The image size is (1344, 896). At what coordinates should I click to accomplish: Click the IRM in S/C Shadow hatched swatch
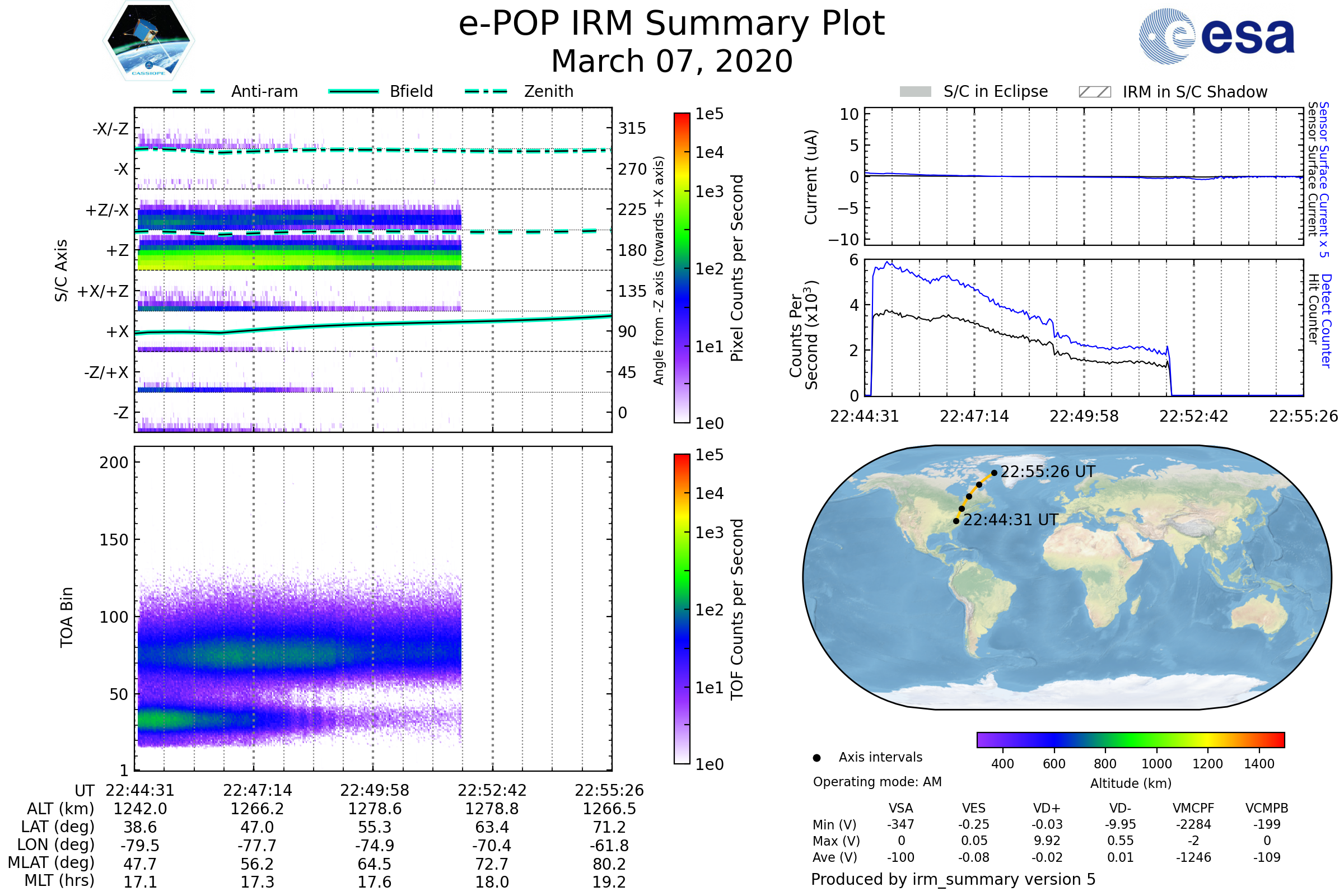point(1094,92)
